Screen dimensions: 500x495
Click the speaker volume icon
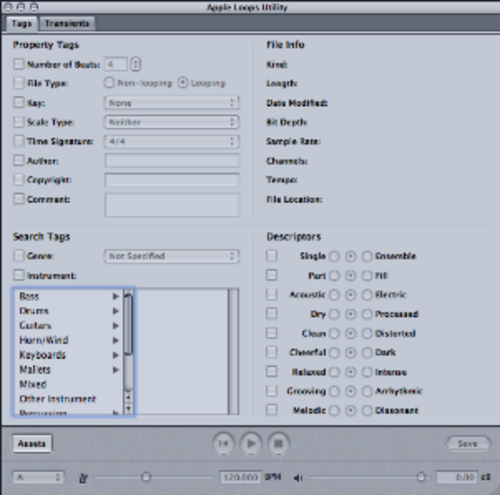298,478
